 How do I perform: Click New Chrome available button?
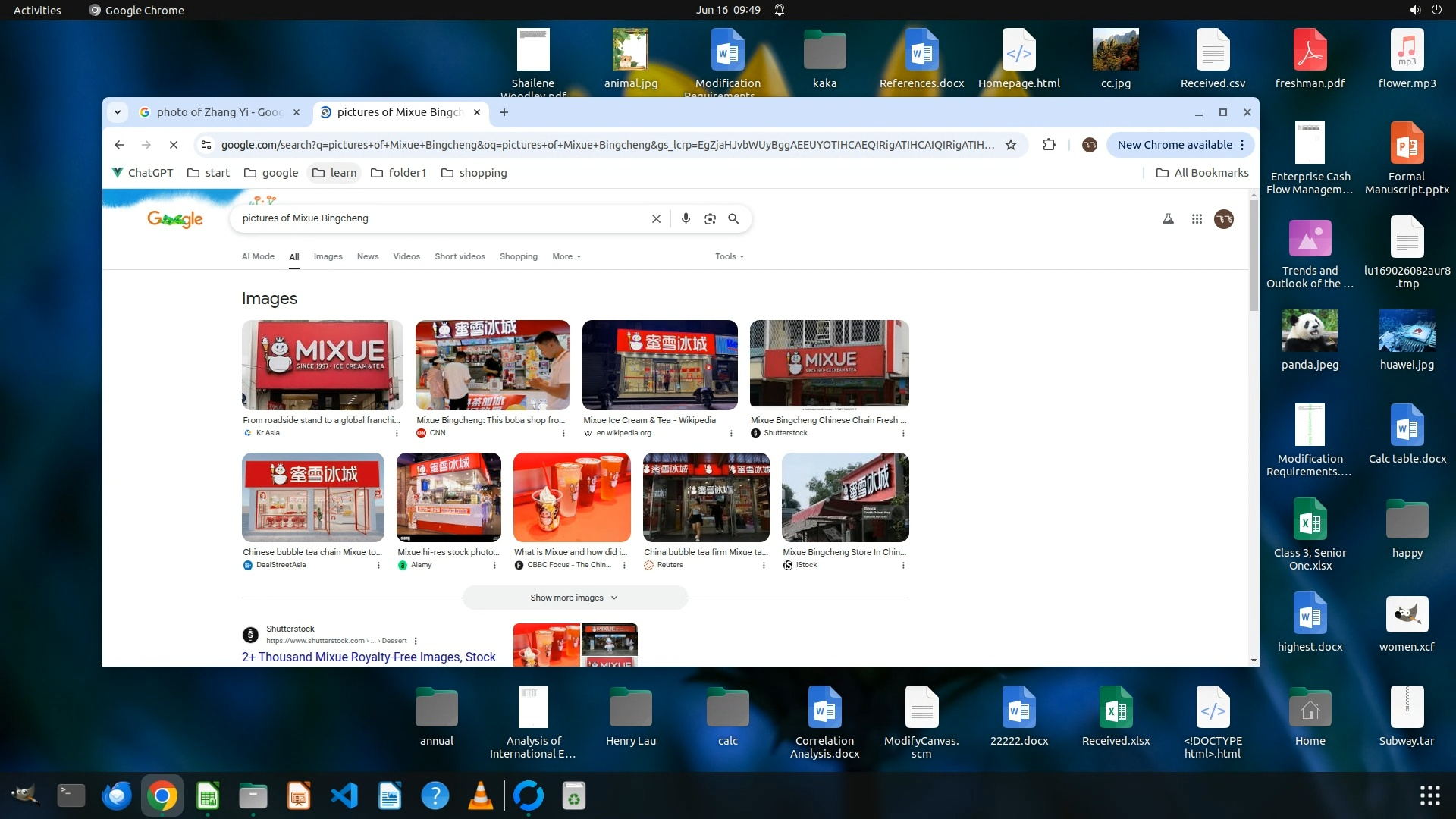point(1174,145)
